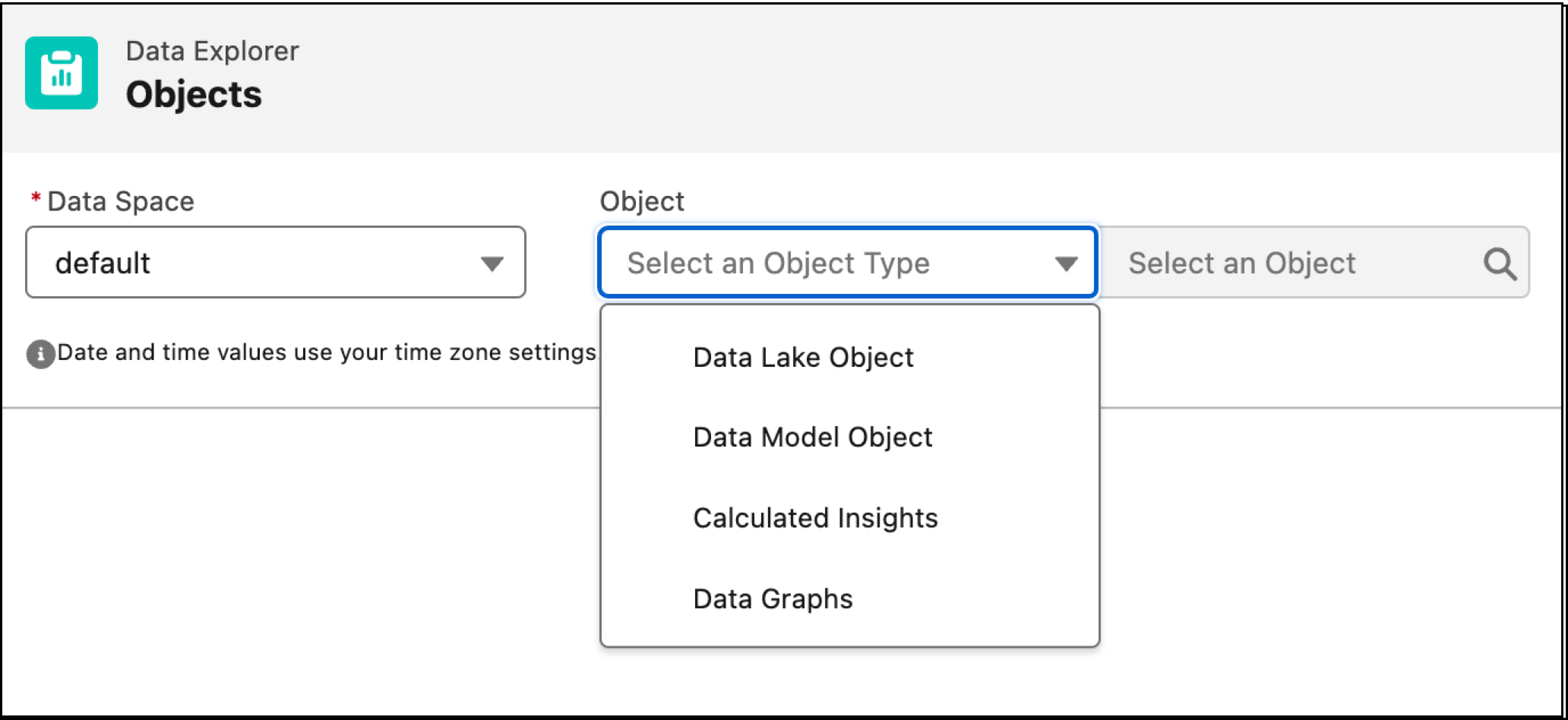This screenshot has width=1568, height=720.
Task: Open the Data Space default dropdown
Action: pos(276,262)
